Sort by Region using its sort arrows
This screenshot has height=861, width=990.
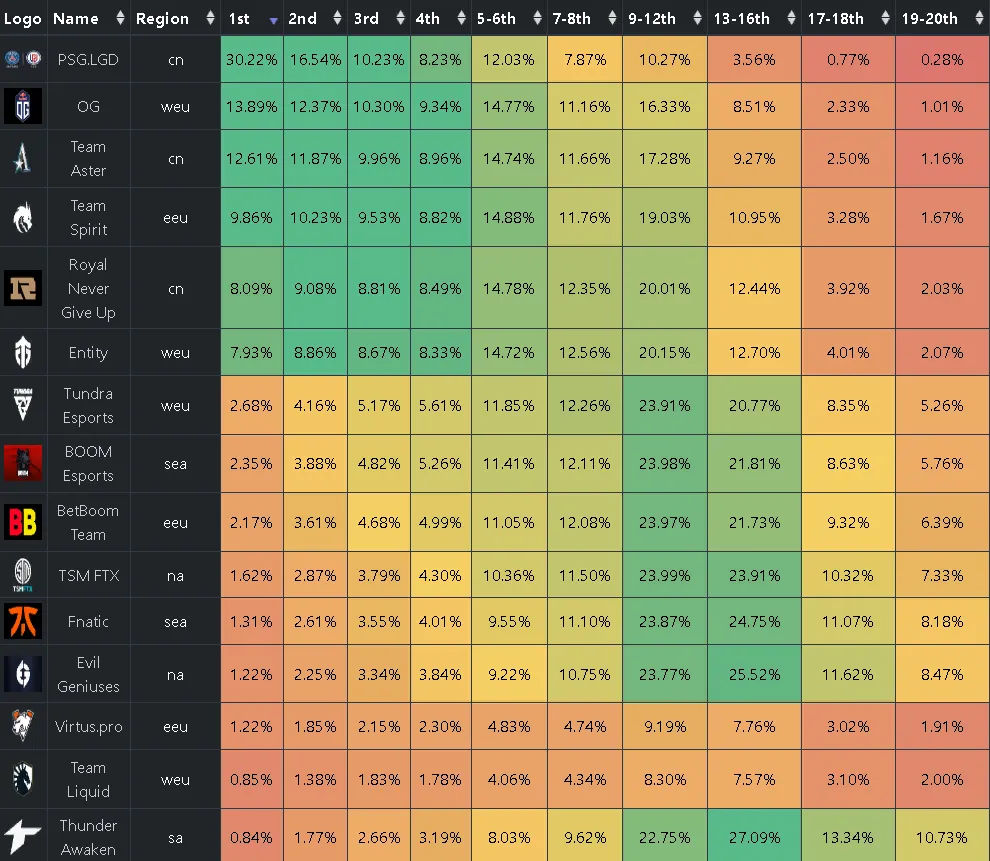210,18
